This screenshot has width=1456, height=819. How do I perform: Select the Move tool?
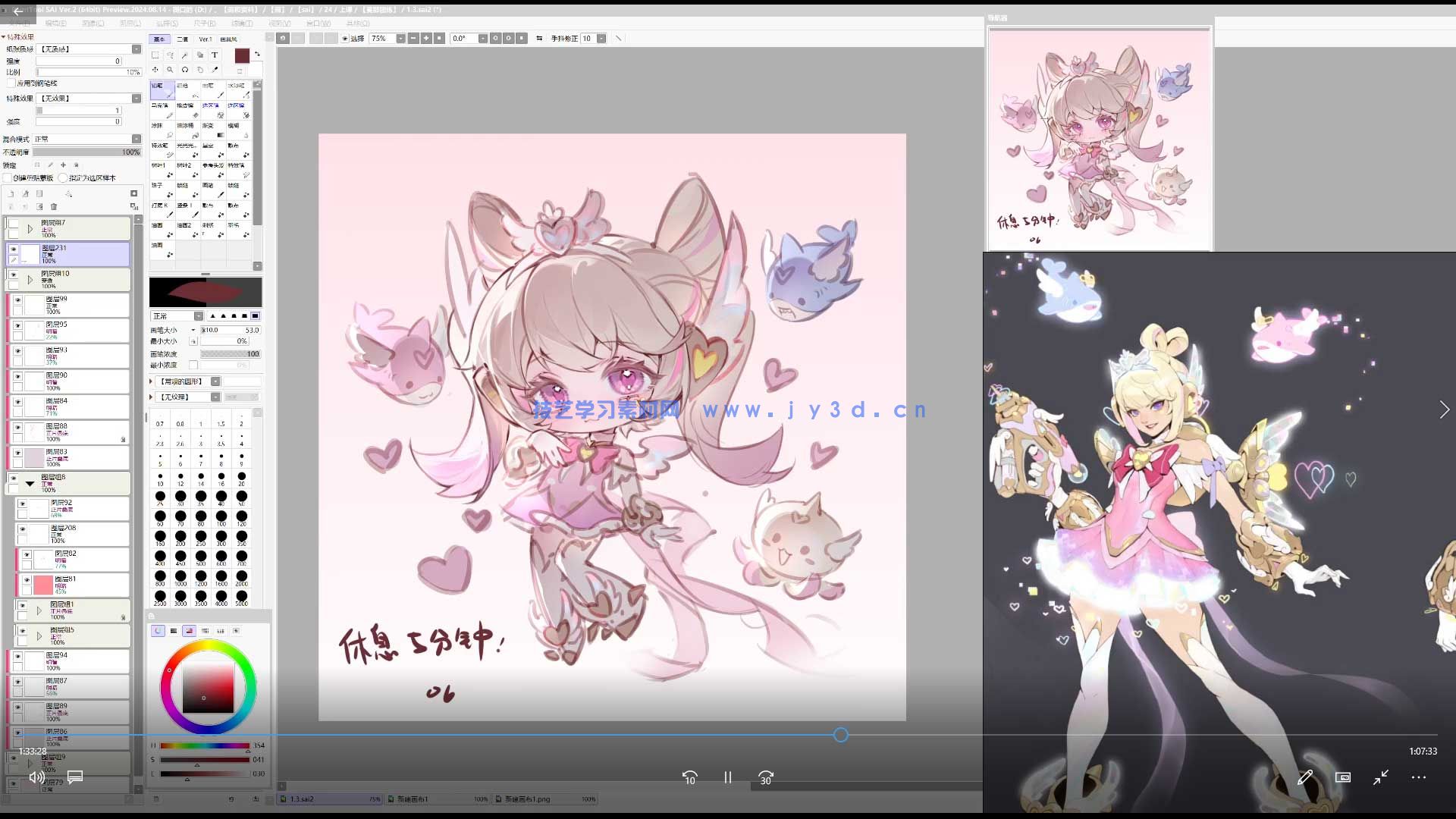pos(155,70)
